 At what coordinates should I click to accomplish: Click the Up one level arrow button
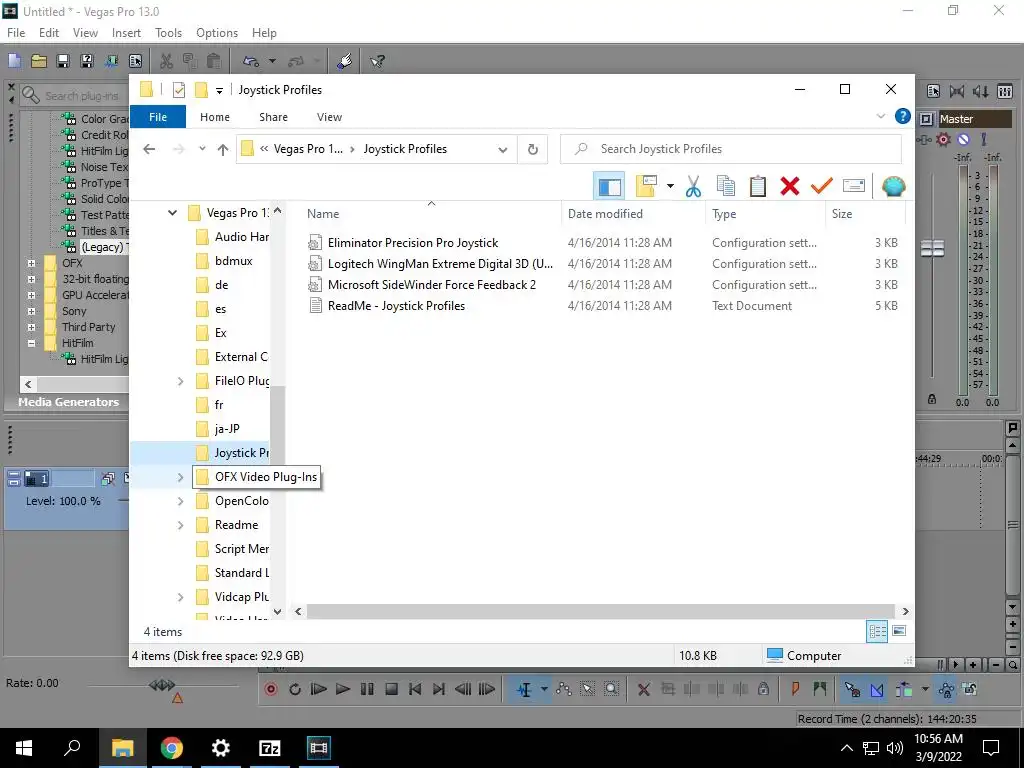[223, 150]
